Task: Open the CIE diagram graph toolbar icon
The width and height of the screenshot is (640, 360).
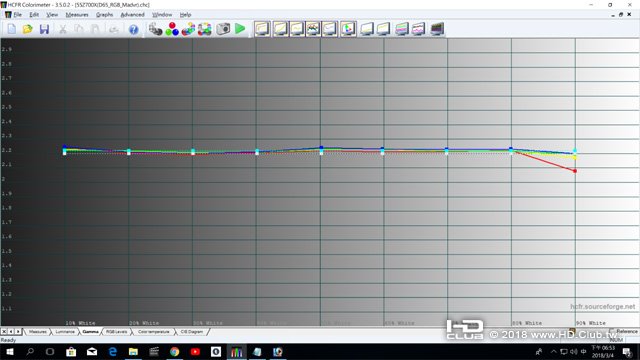Action: pos(348,29)
